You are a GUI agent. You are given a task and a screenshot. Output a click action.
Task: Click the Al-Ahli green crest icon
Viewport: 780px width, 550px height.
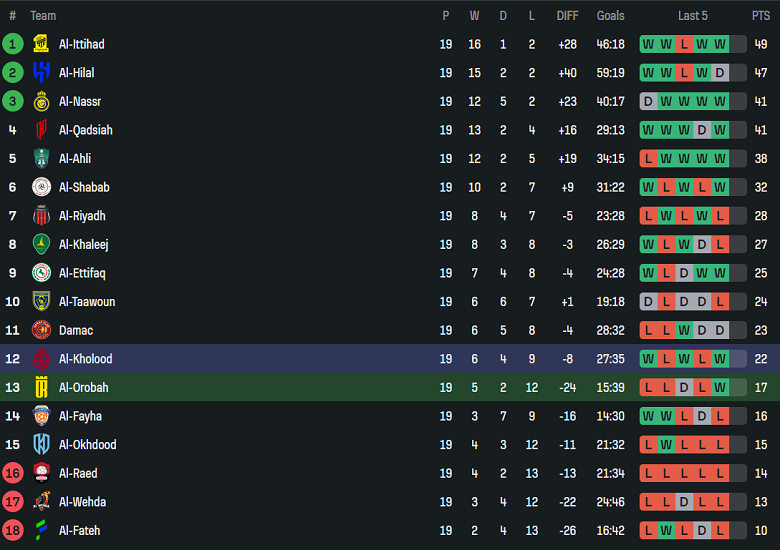(41, 158)
